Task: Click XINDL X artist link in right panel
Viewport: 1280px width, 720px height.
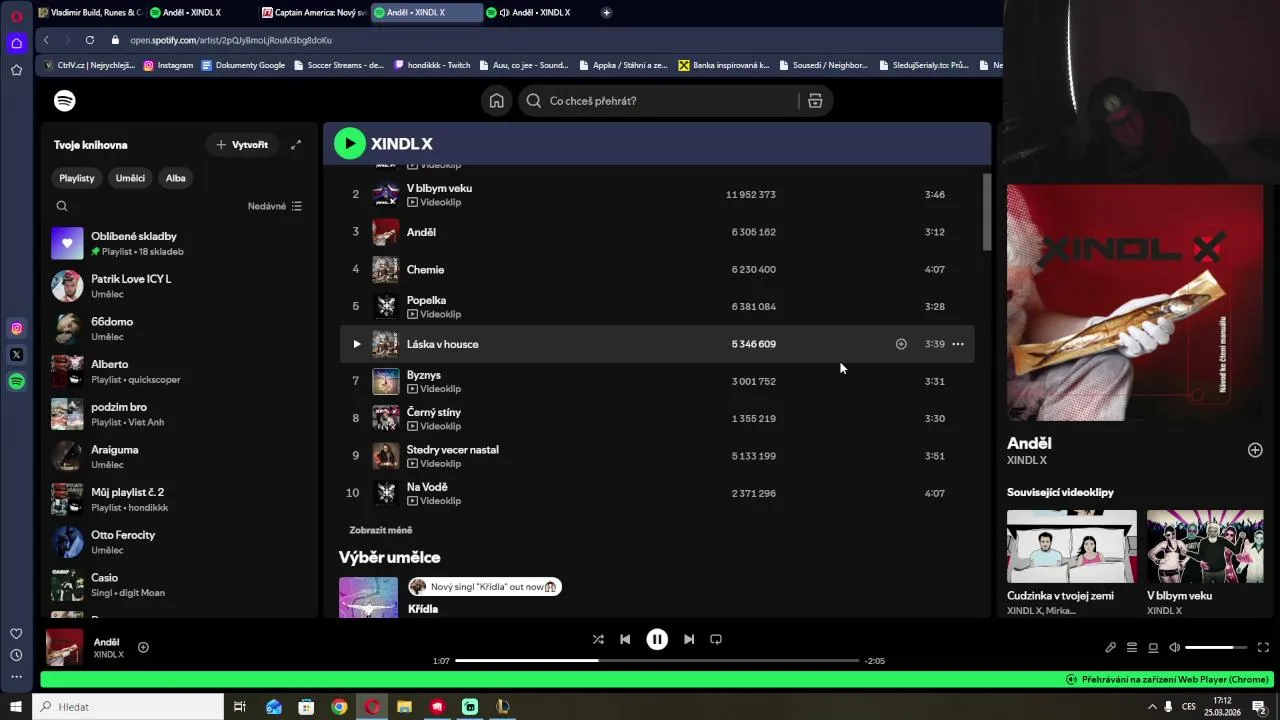Action: click(x=1027, y=461)
